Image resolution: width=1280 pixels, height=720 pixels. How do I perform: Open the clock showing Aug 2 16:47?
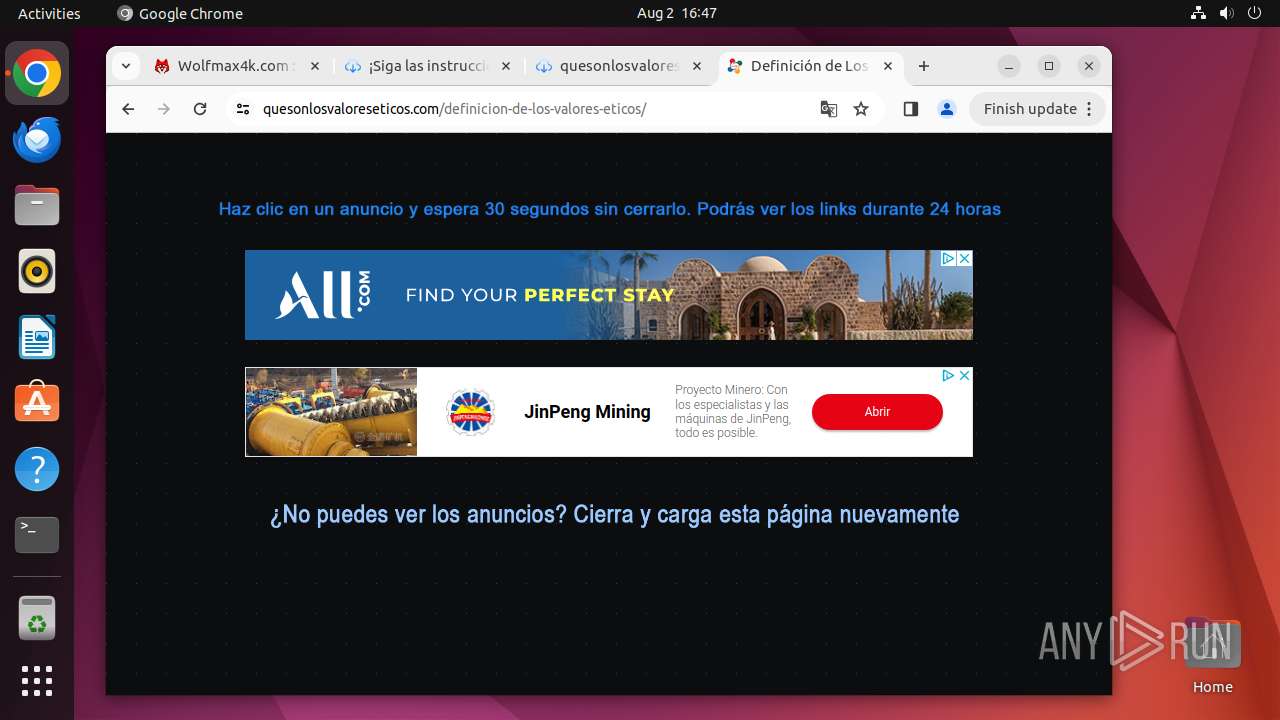tap(677, 13)
